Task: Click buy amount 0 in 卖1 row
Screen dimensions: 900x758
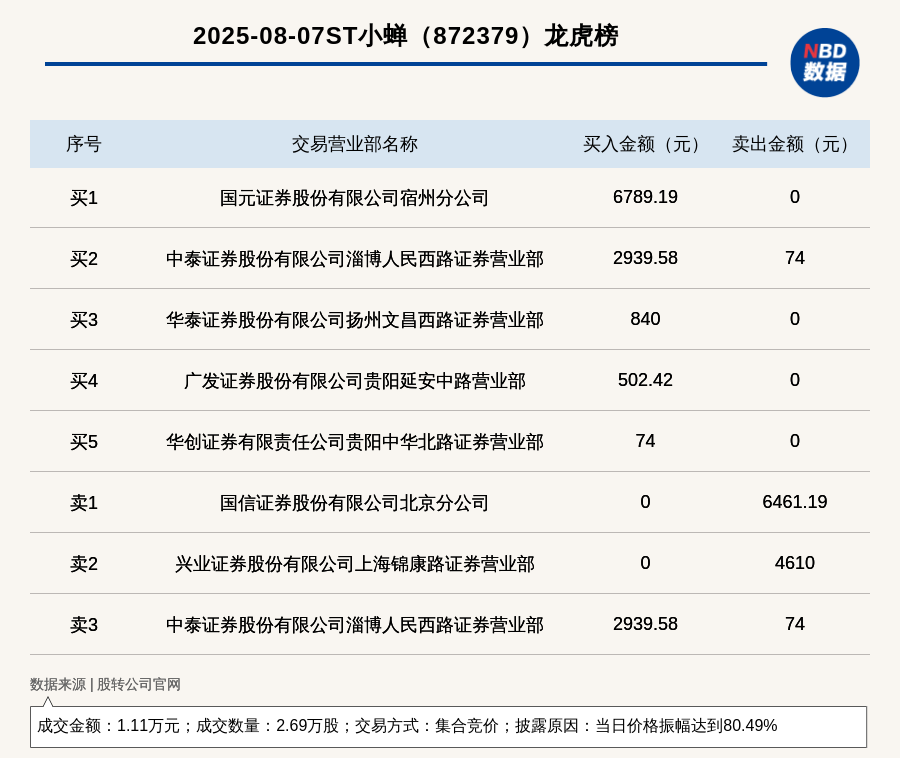Action: pos(645,502)
